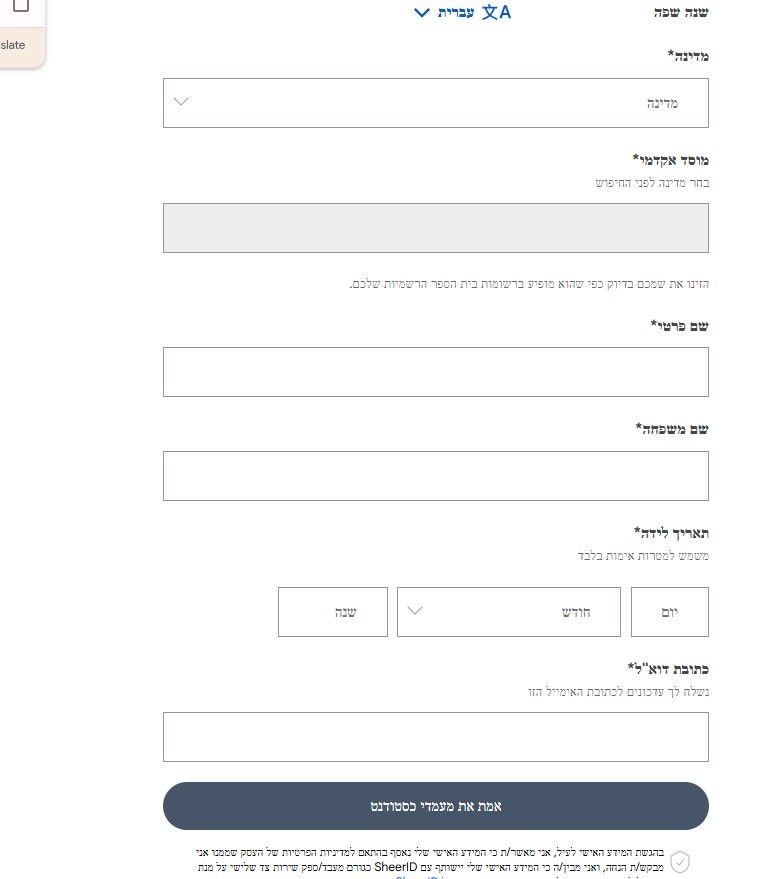Click the chevron arrow in the country field

[181, 101]
